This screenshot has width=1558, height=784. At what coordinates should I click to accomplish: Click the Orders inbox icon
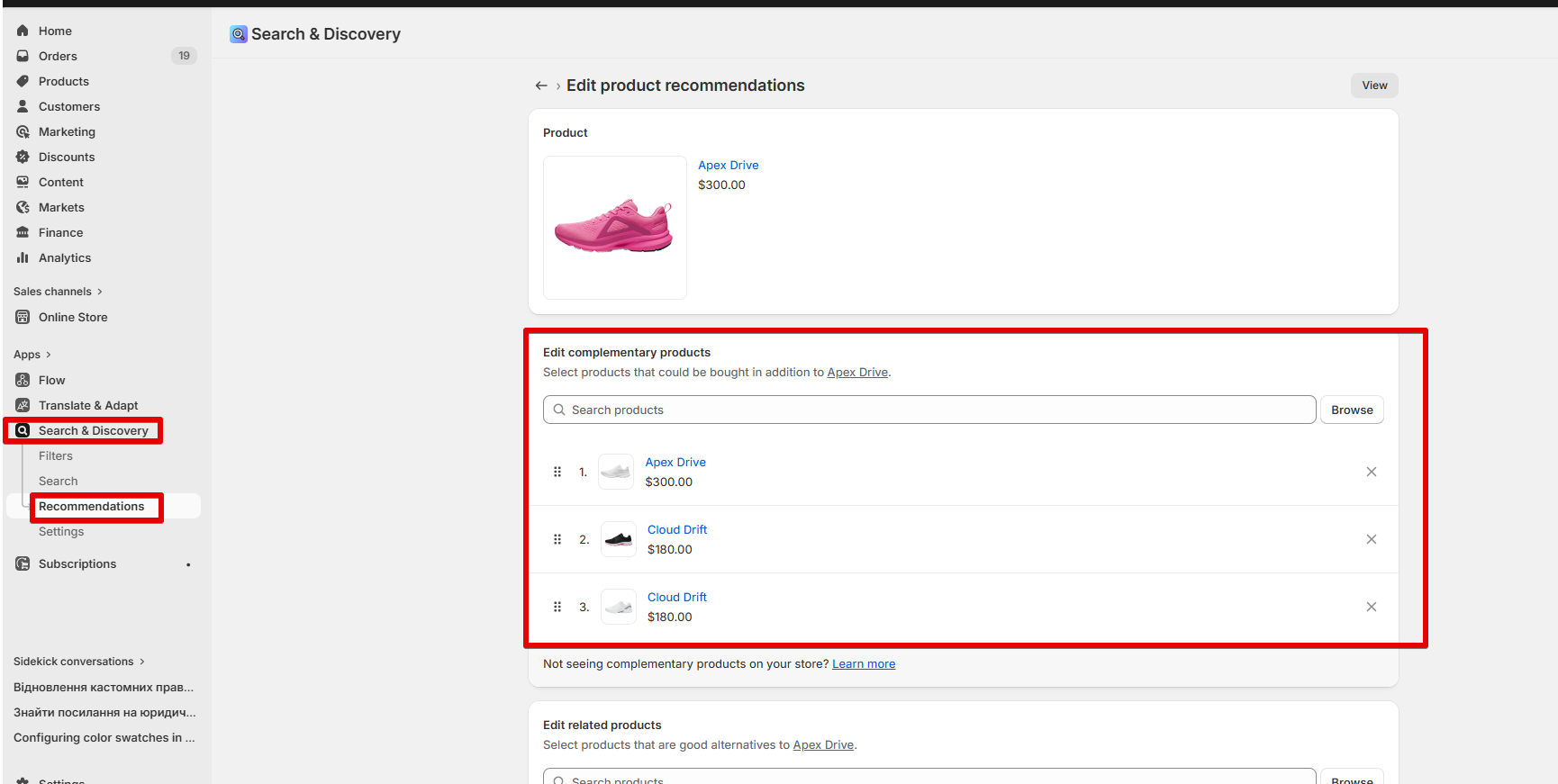(x=23, y=56)
